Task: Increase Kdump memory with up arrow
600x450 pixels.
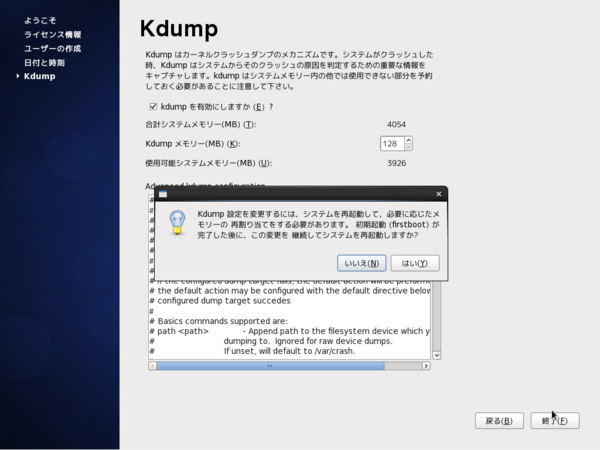Action: [408, 140]
